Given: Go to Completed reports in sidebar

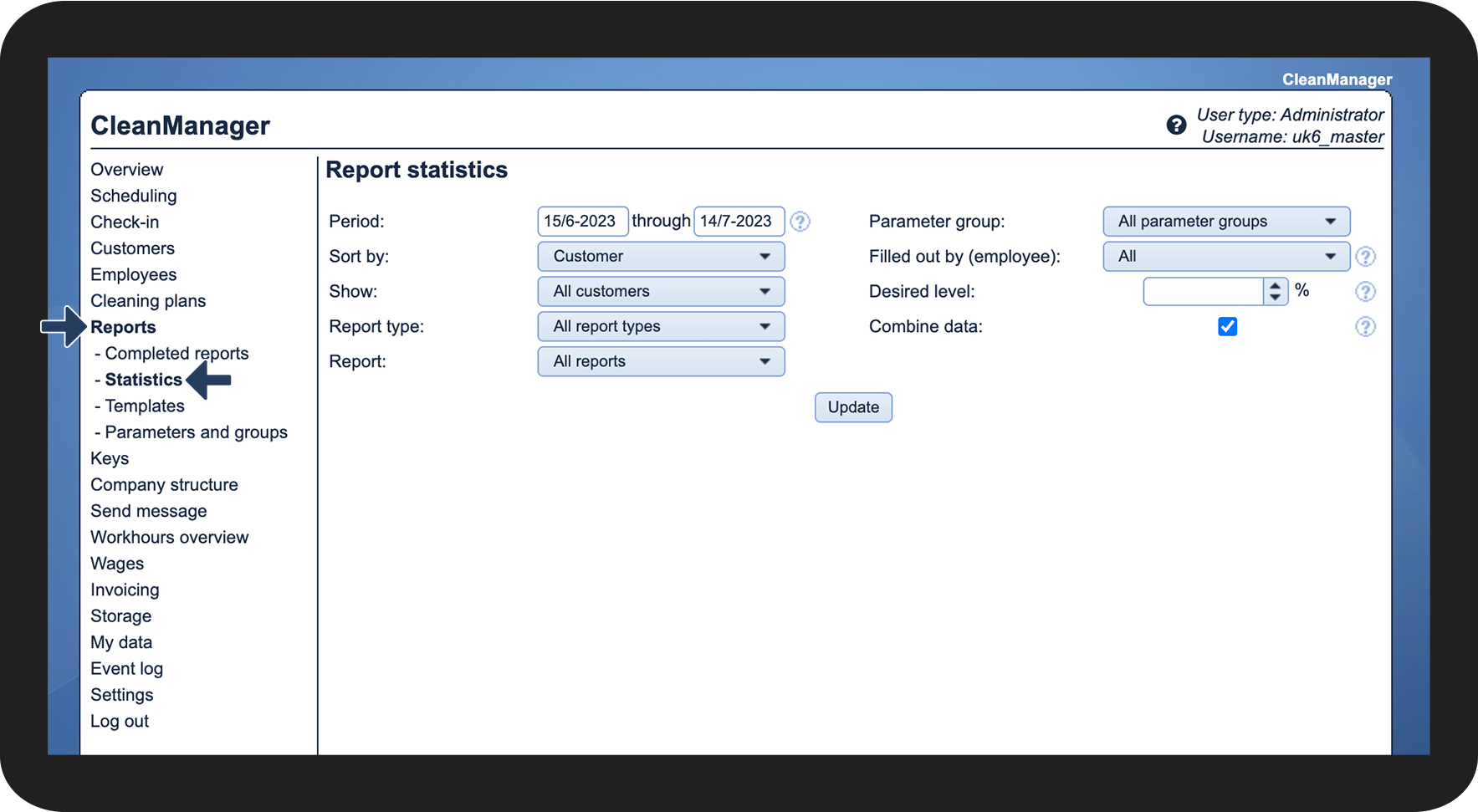Looking at the screenshot, I should [x=176, y=354].
